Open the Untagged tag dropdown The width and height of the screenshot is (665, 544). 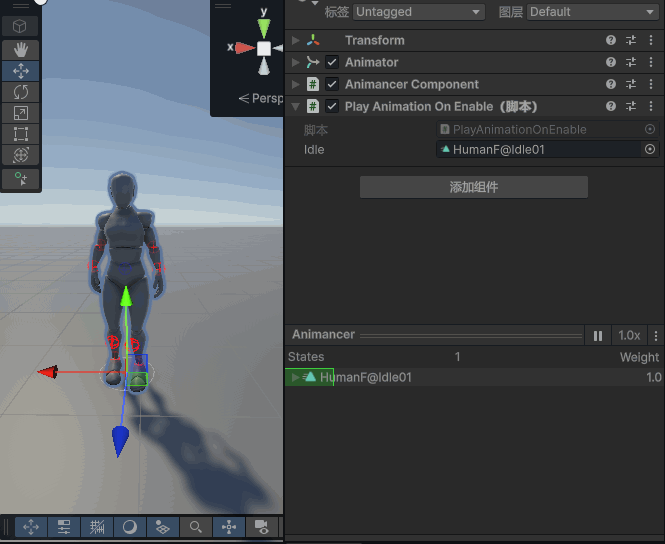419,12
